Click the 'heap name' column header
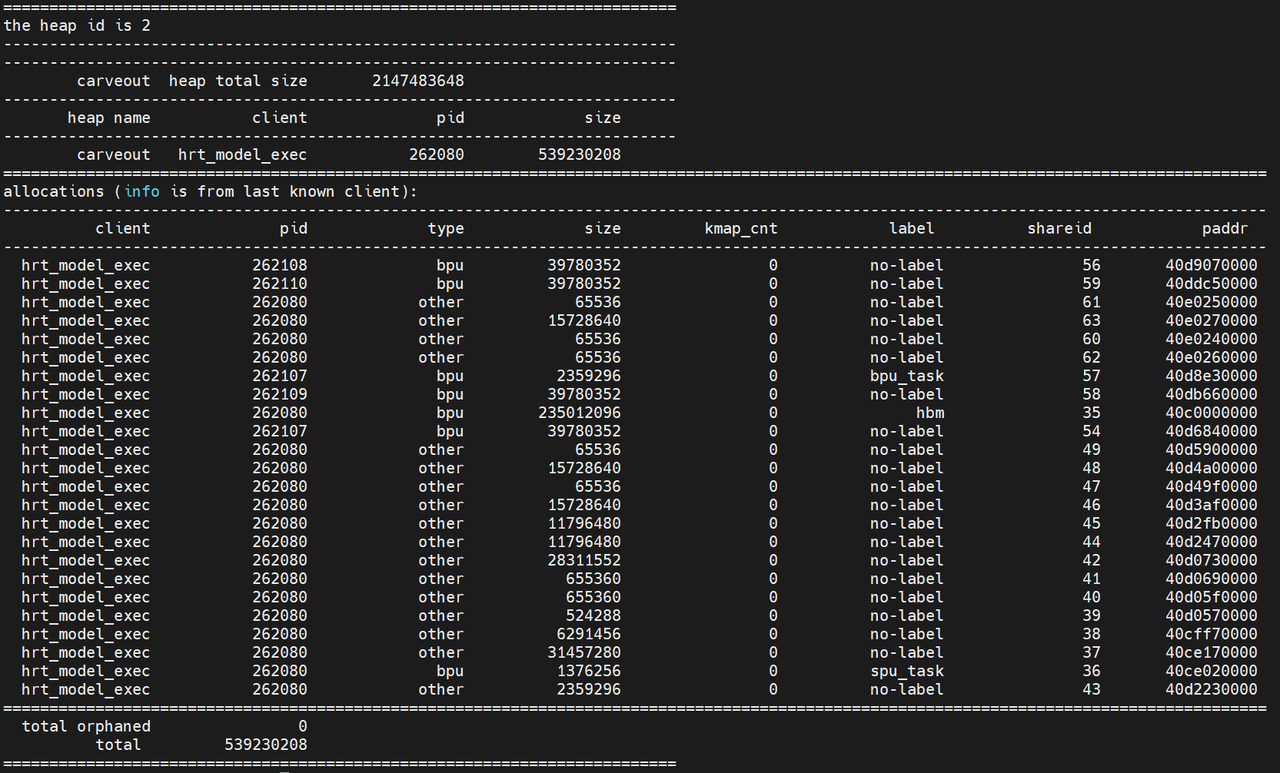Image resolution: width=1280 pixels, height=773 pixels. click(x=109, y=117)
